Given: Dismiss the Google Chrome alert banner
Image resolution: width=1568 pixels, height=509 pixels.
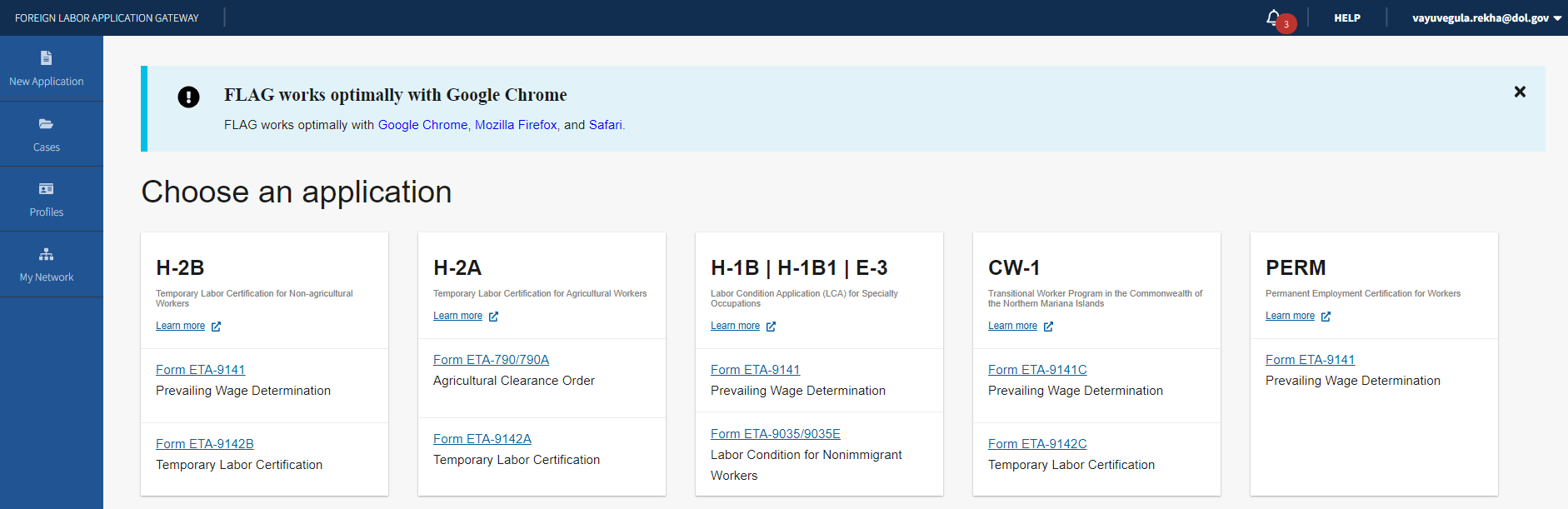Looking at the screenshot, I should (1520, 92).
